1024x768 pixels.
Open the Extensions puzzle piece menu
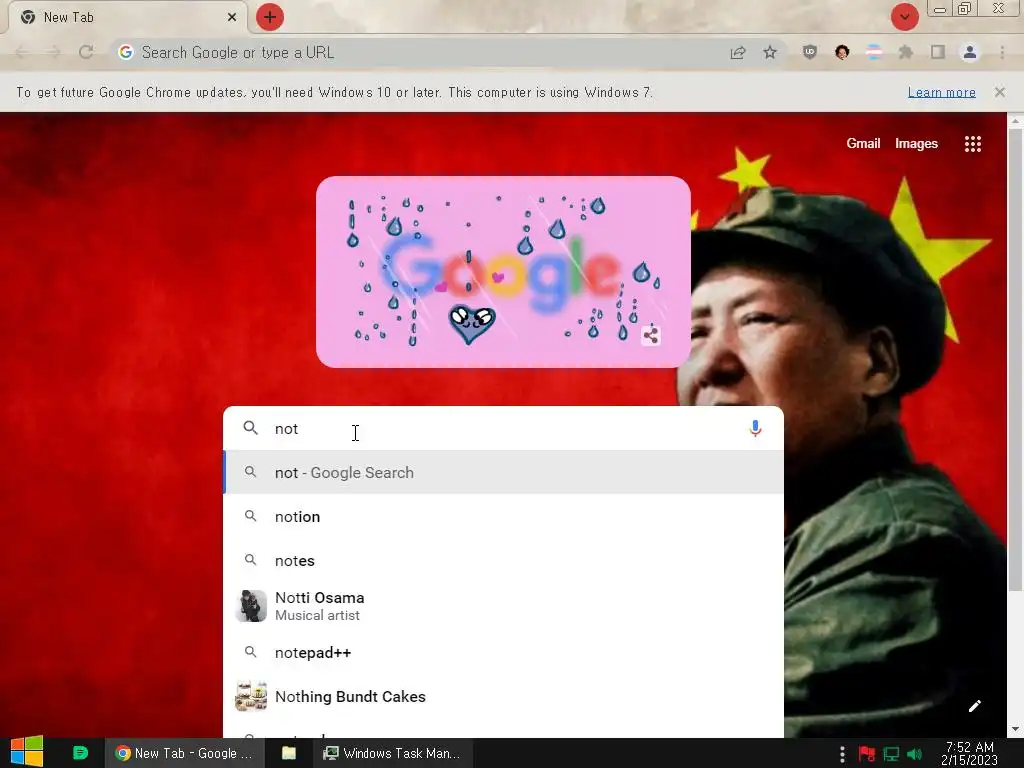[x=906, y=52]
